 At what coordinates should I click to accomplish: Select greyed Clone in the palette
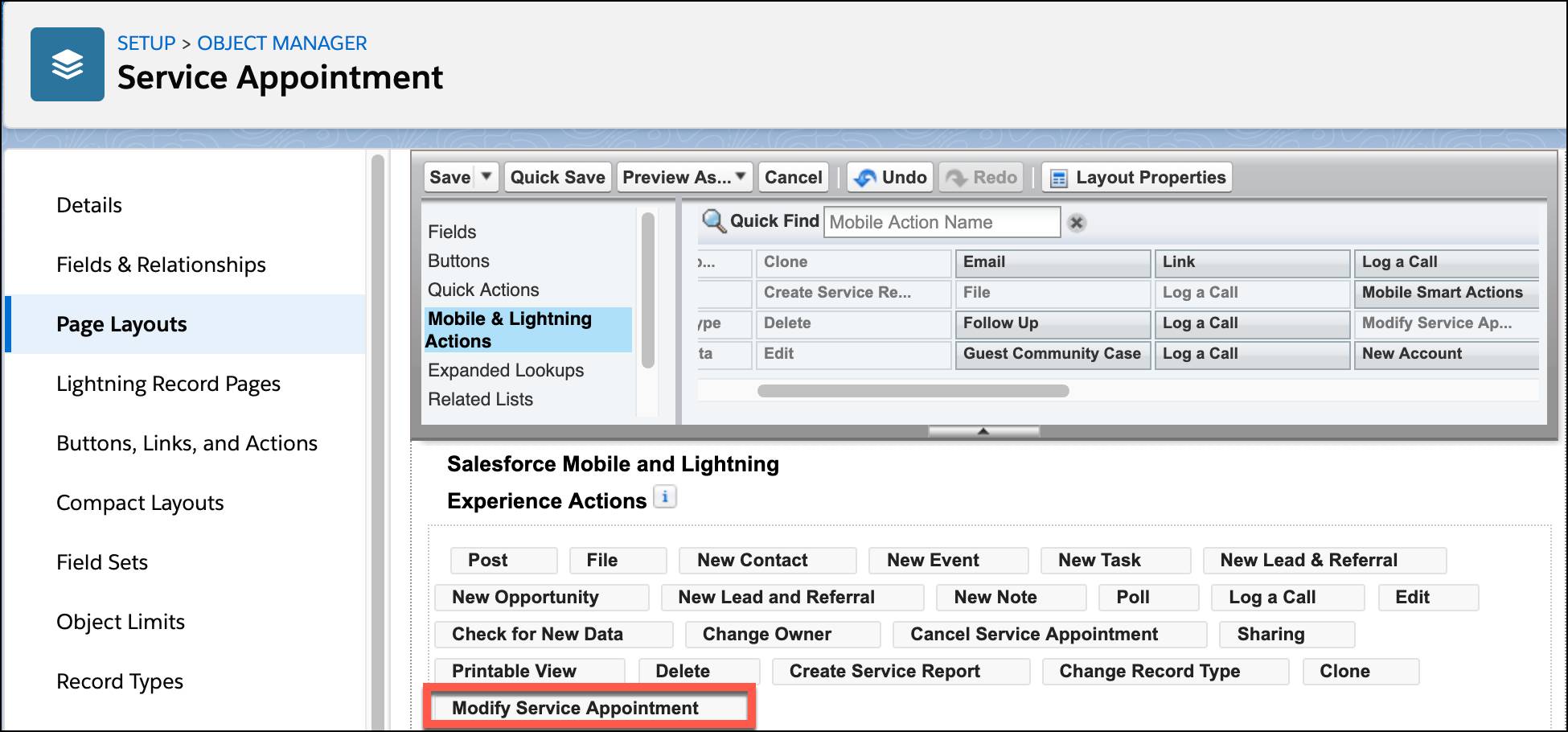pos(853,262)
